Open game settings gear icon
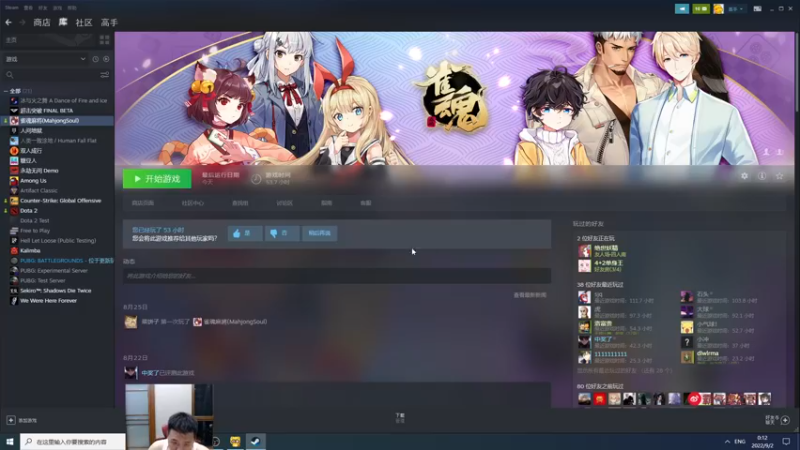 [744, 176]
